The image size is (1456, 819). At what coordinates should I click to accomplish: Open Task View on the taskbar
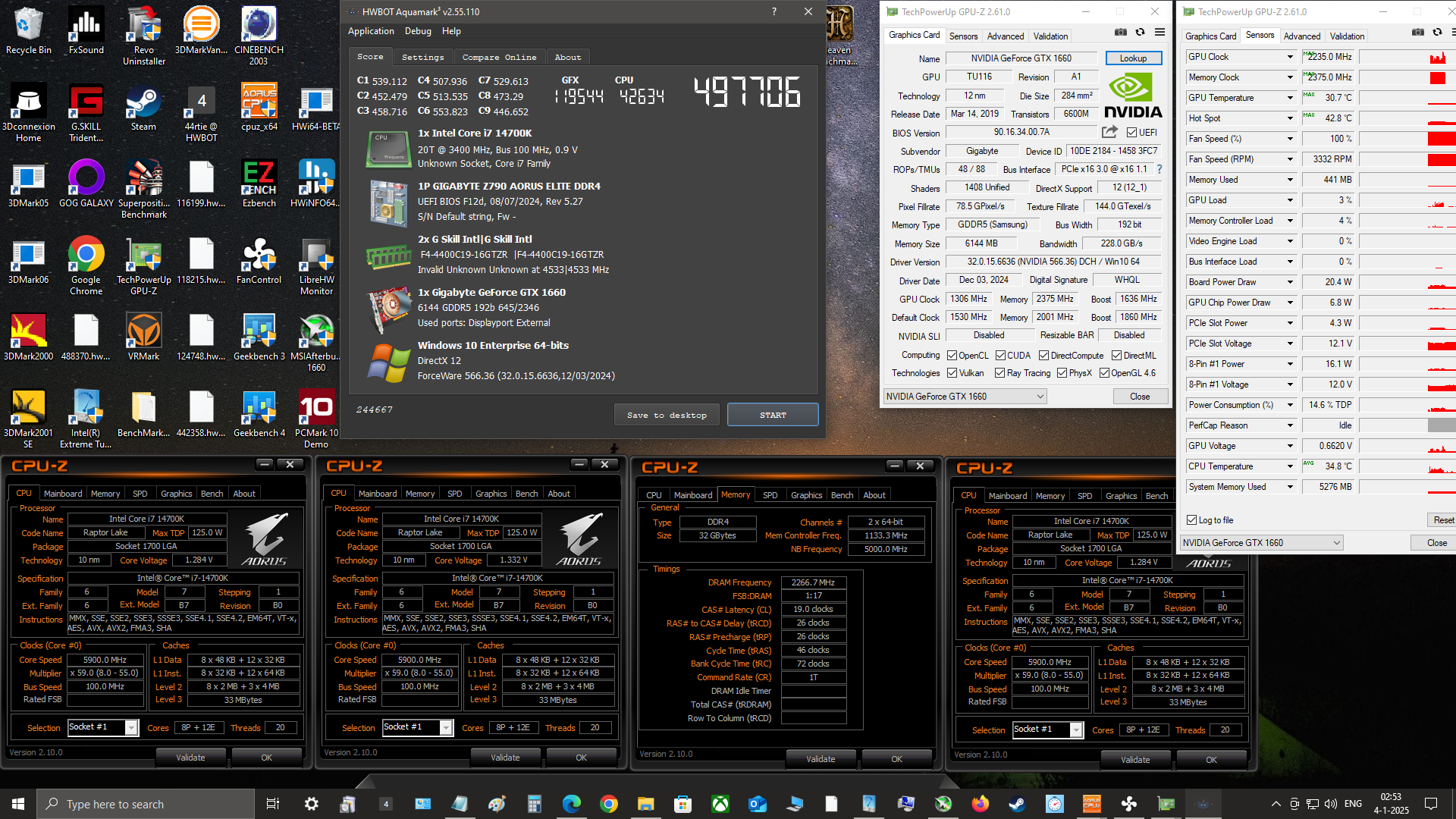point(273,804)
